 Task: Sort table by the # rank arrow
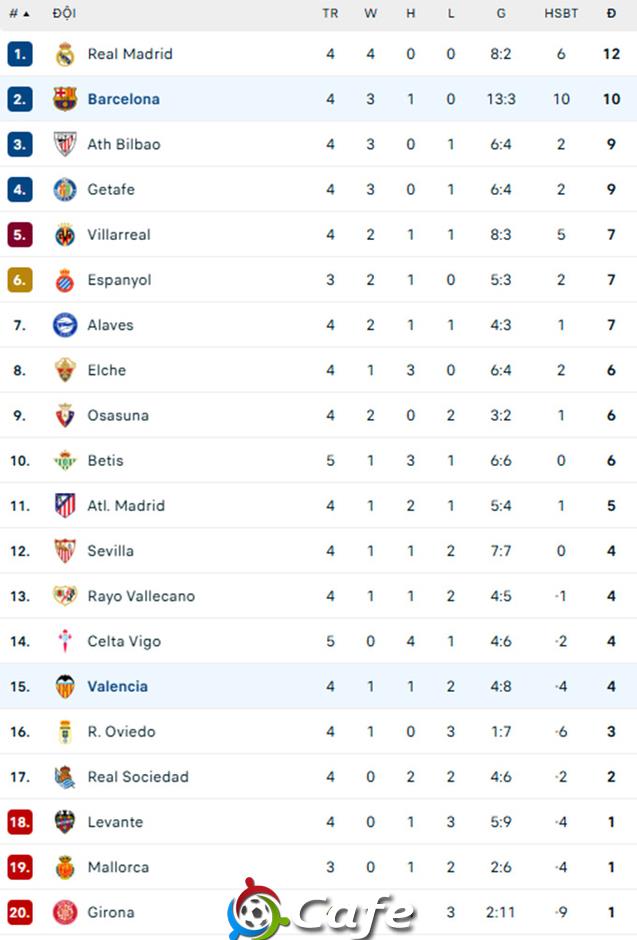pyautogui.click(x=19, y=13)
